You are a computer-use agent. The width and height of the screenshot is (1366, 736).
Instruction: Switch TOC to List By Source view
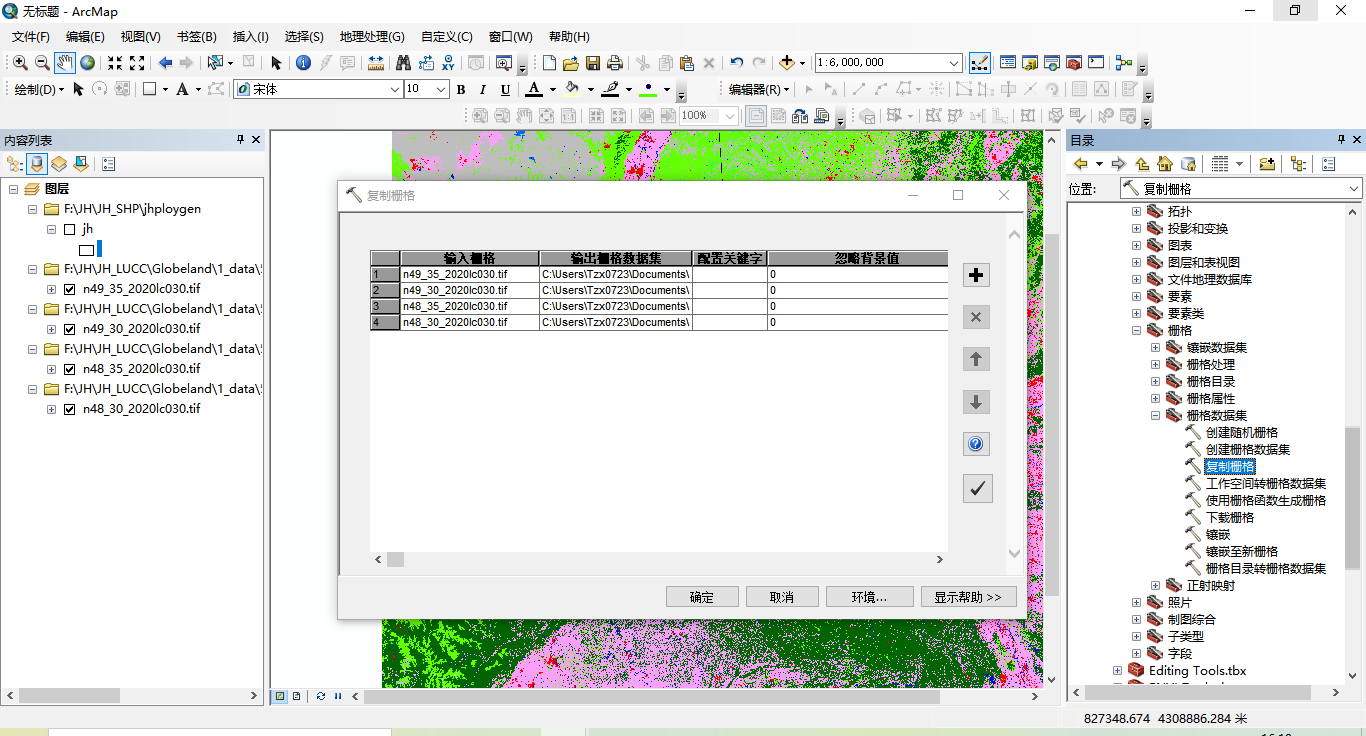click(x=37, y=163)
